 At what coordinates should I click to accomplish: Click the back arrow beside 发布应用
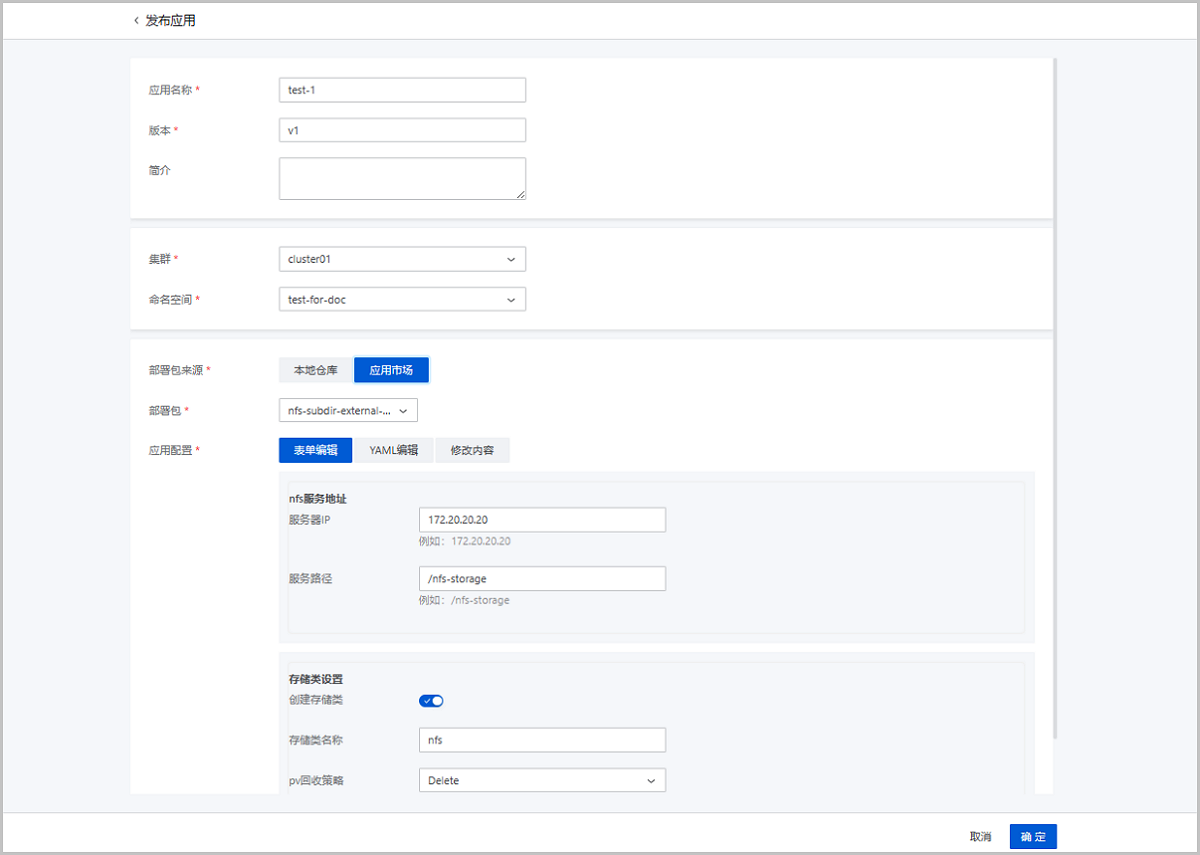pos(136,21)
